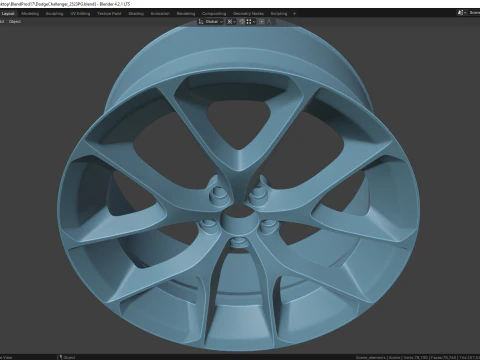The image size is (480, 360).
Task: Open the Animation workspace tab
Action: [x=160, y=14]
